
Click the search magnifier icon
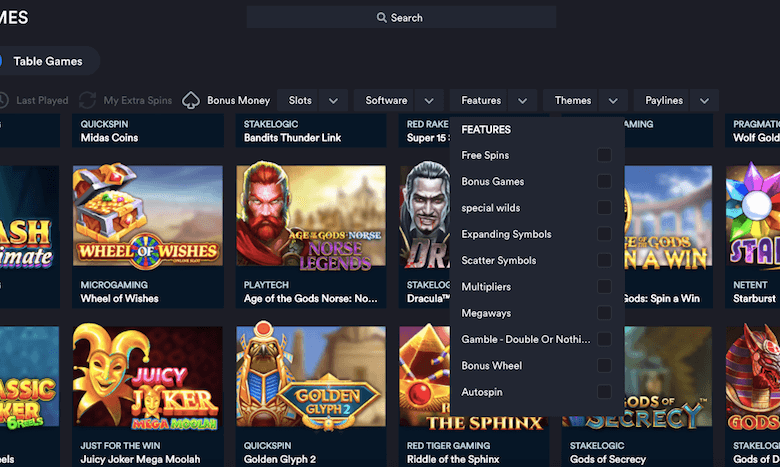[x=382, y=17]
